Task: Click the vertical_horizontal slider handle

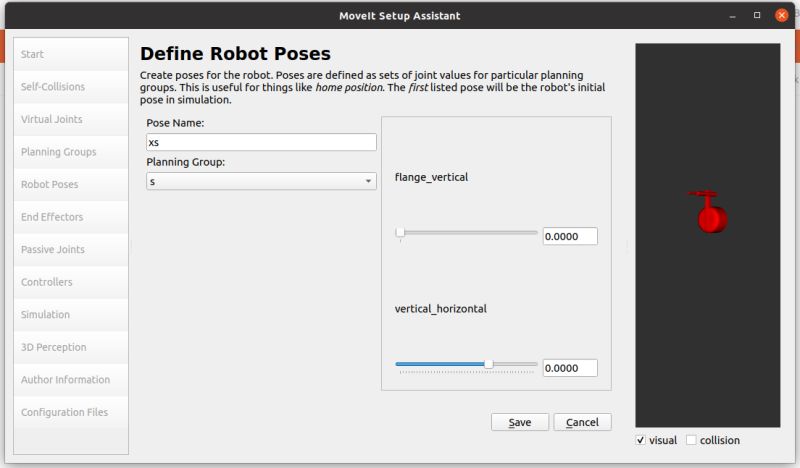Action: tap(489, 364)
